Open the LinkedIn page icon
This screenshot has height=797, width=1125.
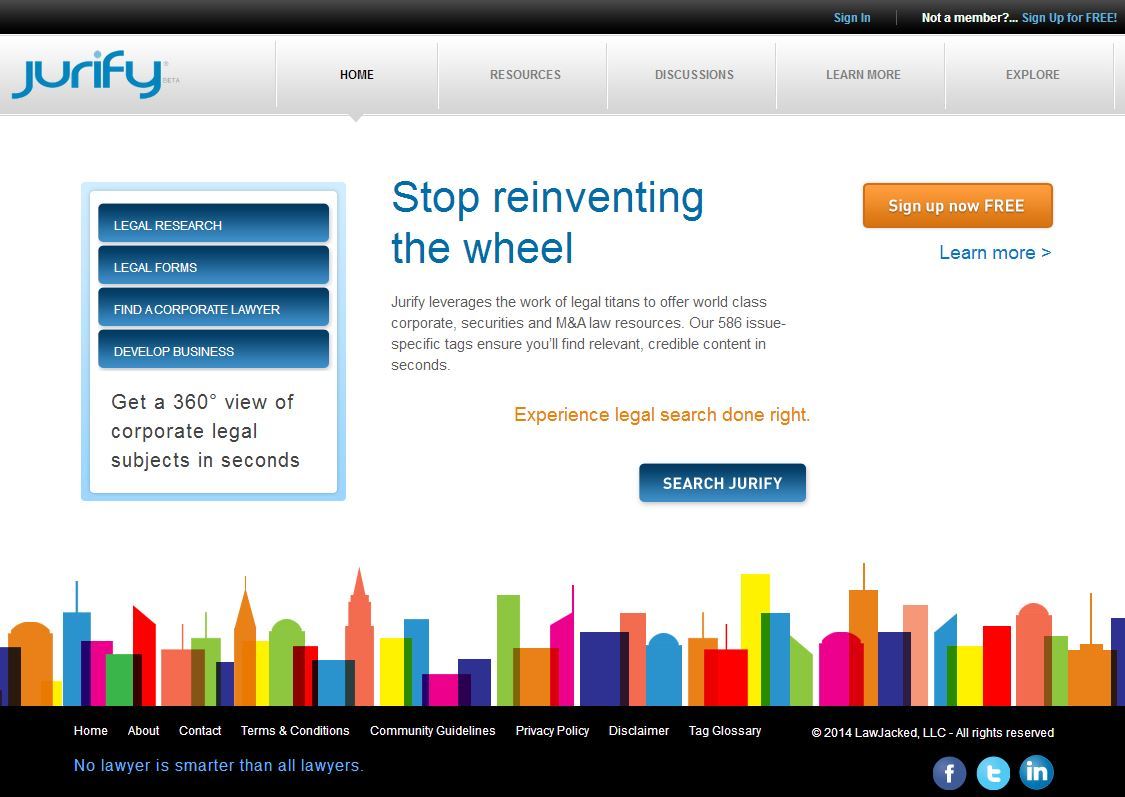pyautogui.click(x=1037, y=773)
